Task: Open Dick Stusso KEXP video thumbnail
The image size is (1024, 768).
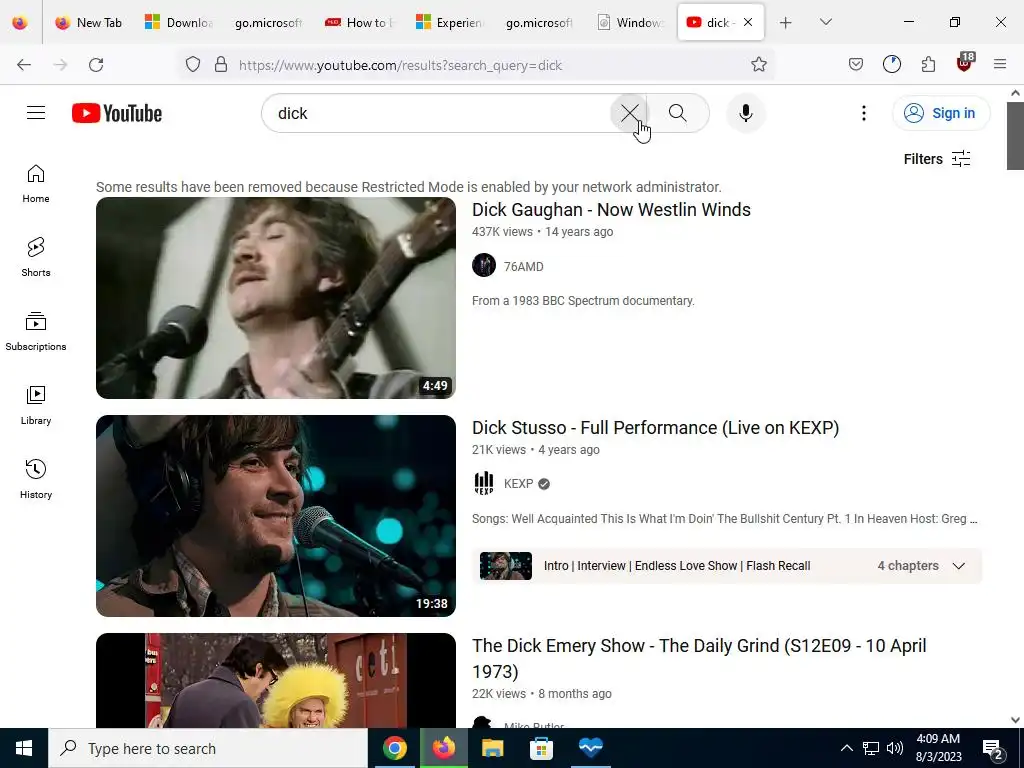Action: click(276, 516)
